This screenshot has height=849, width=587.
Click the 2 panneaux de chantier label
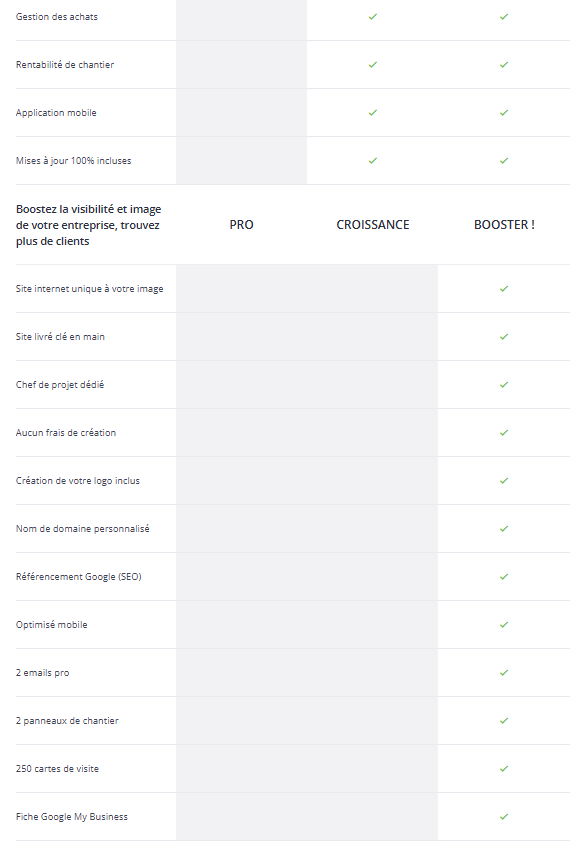click(x=67, y=721)
